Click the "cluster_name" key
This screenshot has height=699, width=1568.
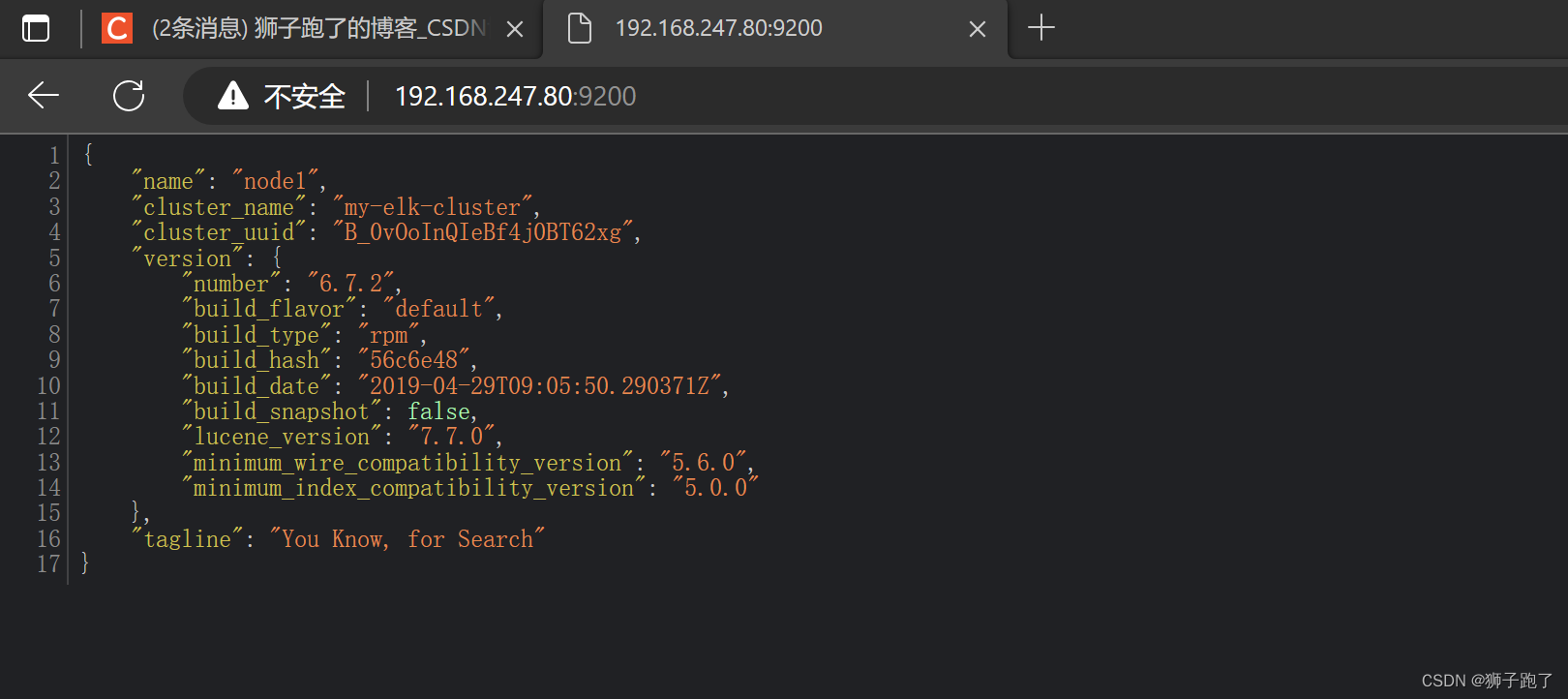tap(219, 207)
